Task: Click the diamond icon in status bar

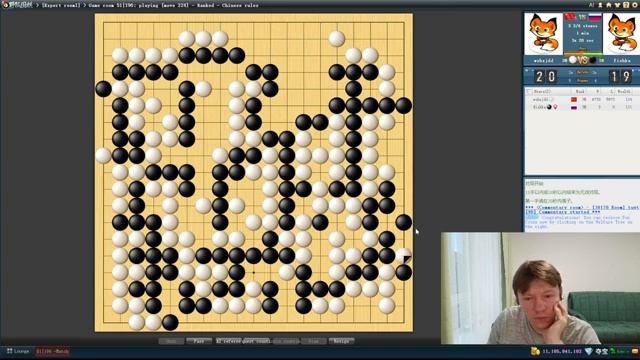Action: pos(589,351)
